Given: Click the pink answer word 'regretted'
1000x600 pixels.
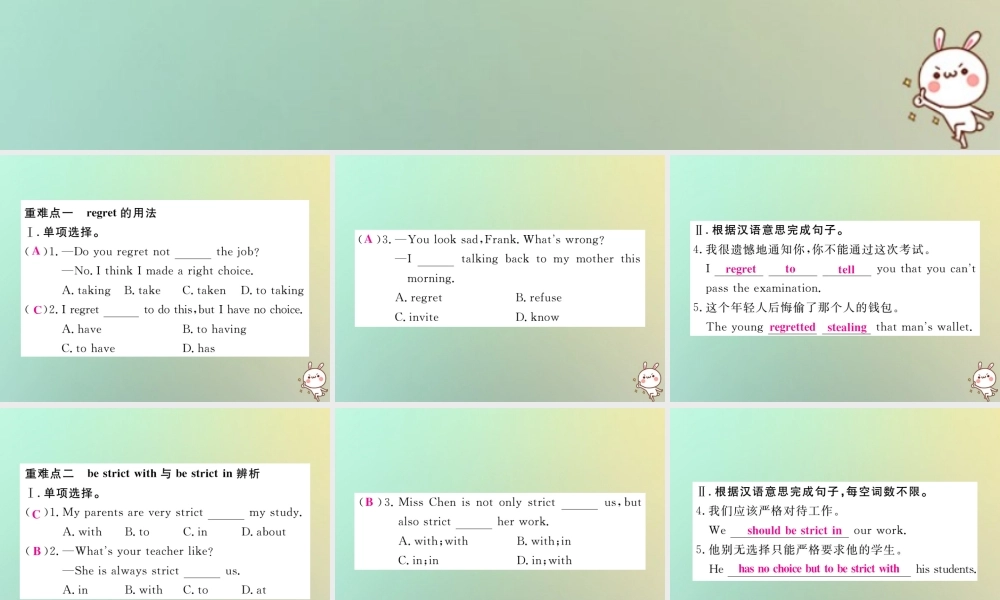Looking at the screenshot, I should click(x=792, y=327).
